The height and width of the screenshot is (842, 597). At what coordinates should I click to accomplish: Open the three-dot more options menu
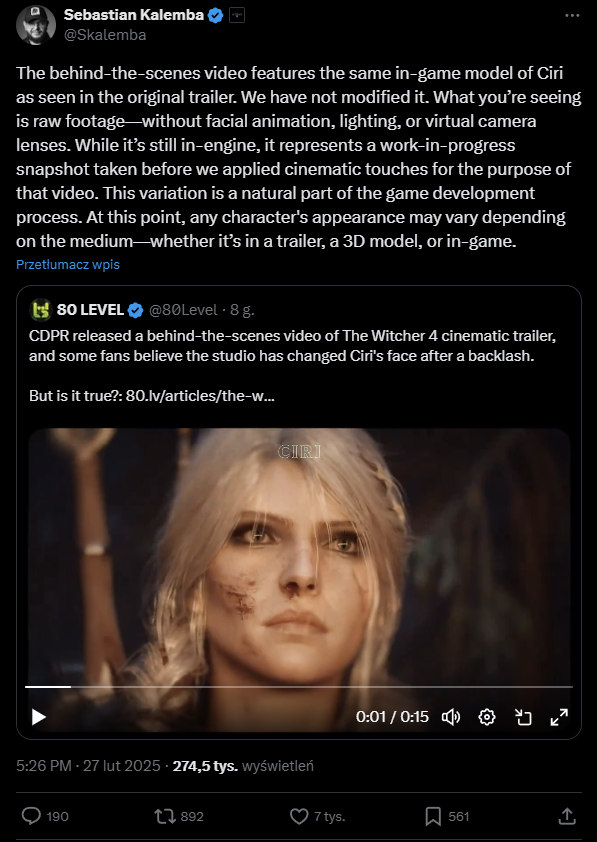(572, 16)
